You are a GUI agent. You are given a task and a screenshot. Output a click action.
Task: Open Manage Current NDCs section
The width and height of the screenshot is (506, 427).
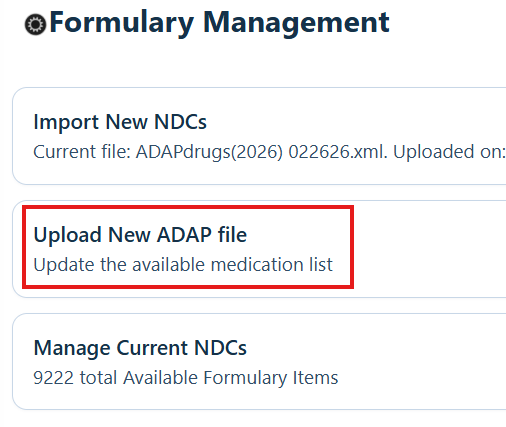[x=140, y=348]
